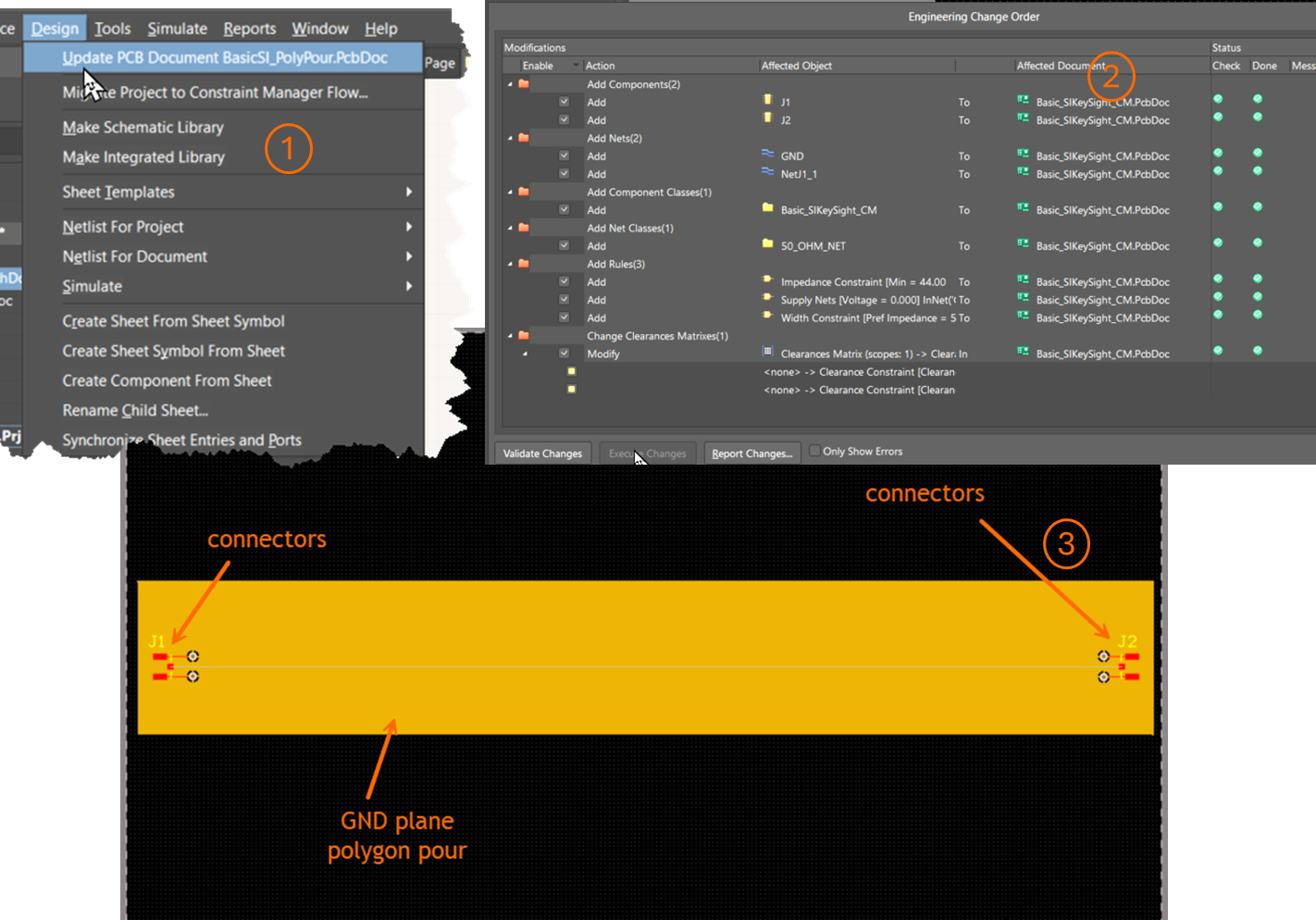The height and width of the screenshot is (920, 1316).
Task: Open the Reports menu
Action: pyautogui.click(x=250, y=29)
